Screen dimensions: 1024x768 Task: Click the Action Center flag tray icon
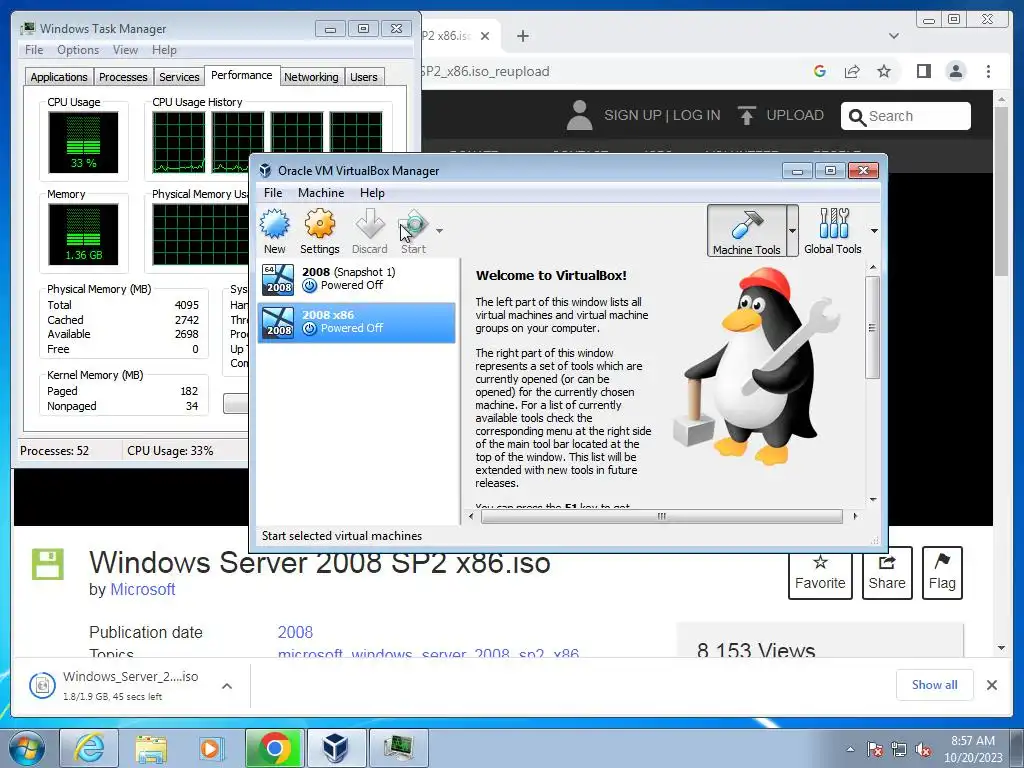click(874, 749)
